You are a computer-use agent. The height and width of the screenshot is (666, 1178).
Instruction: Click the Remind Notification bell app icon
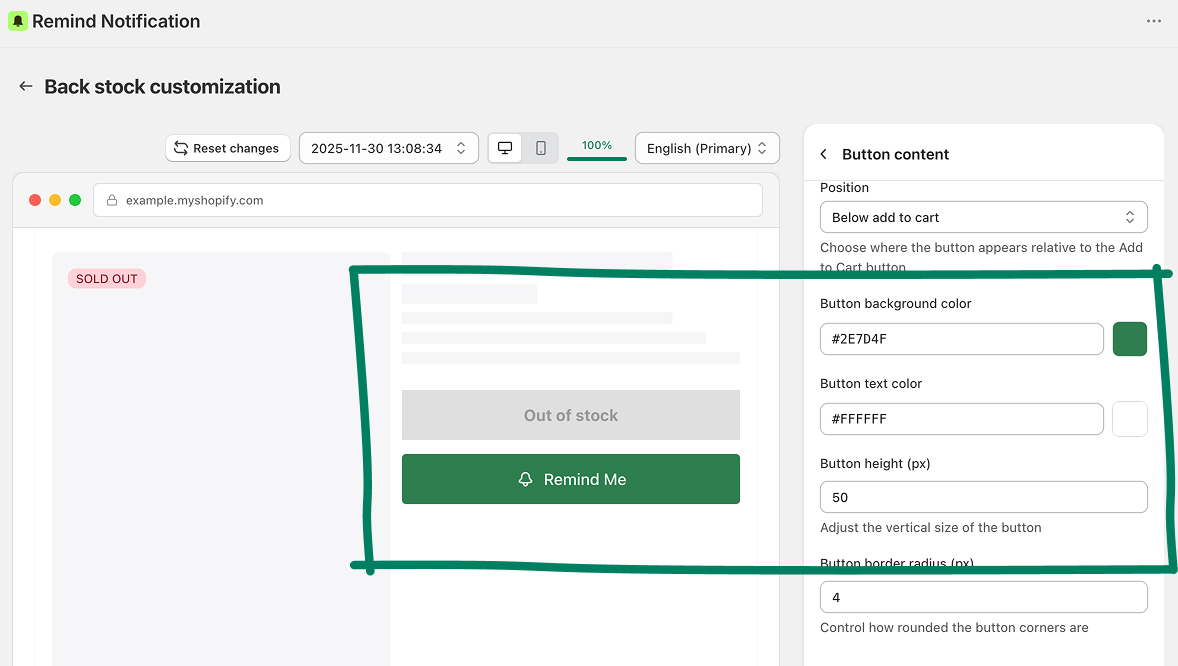coord(17,21)
